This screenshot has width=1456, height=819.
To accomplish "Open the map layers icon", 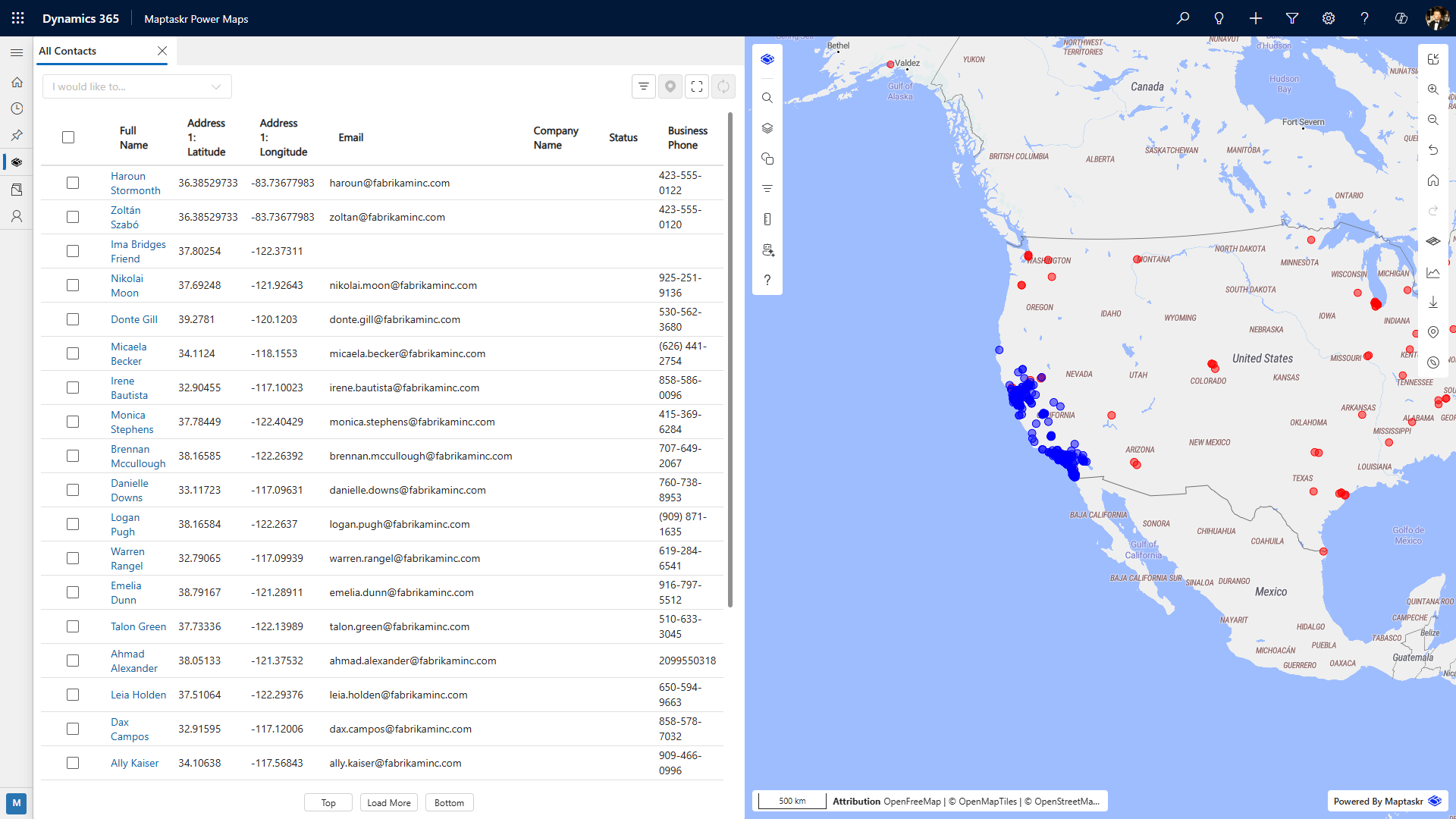I will (767, 128).
